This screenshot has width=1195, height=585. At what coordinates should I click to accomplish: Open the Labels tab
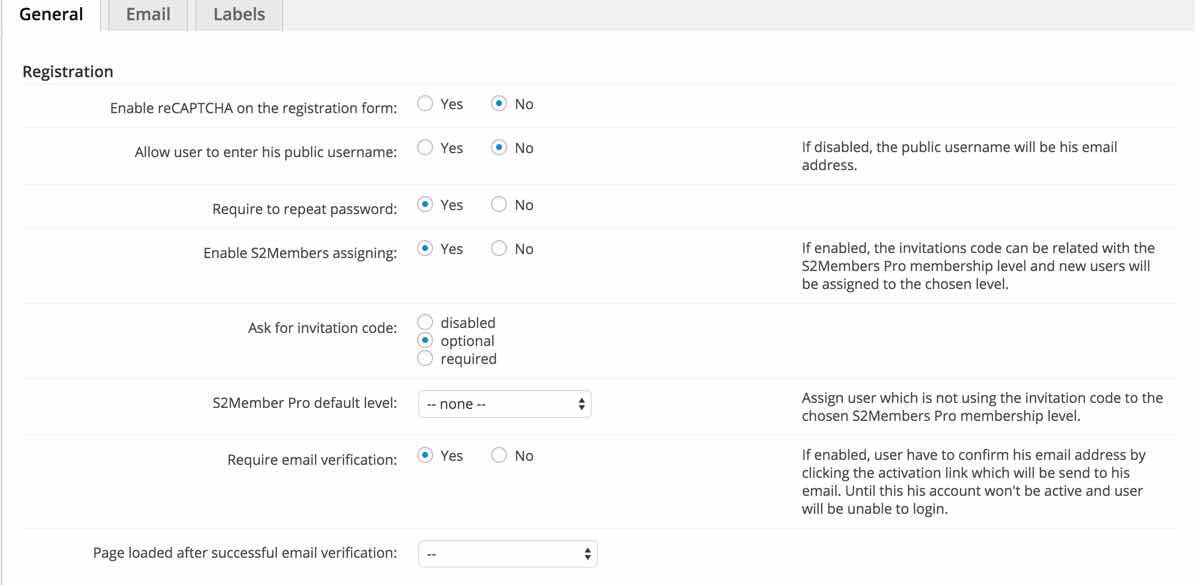coord(239,15)
